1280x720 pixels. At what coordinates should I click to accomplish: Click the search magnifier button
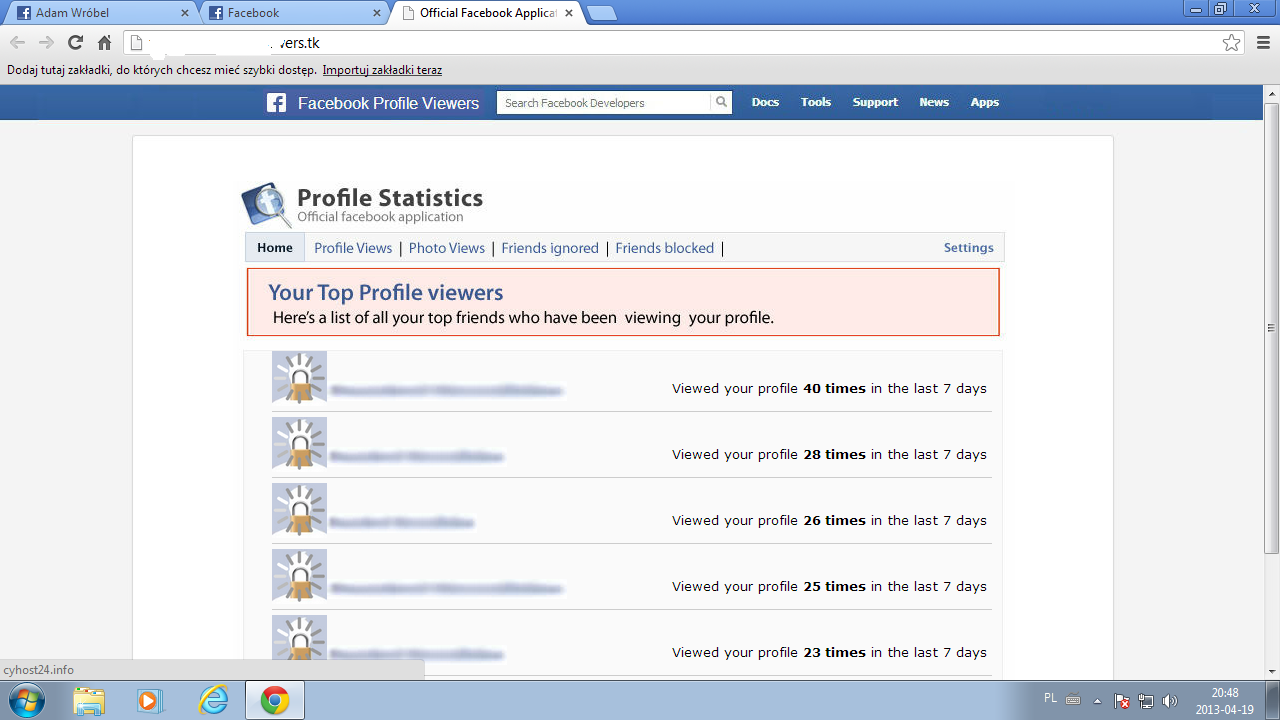pyautogui.click(x=721, y=102)
